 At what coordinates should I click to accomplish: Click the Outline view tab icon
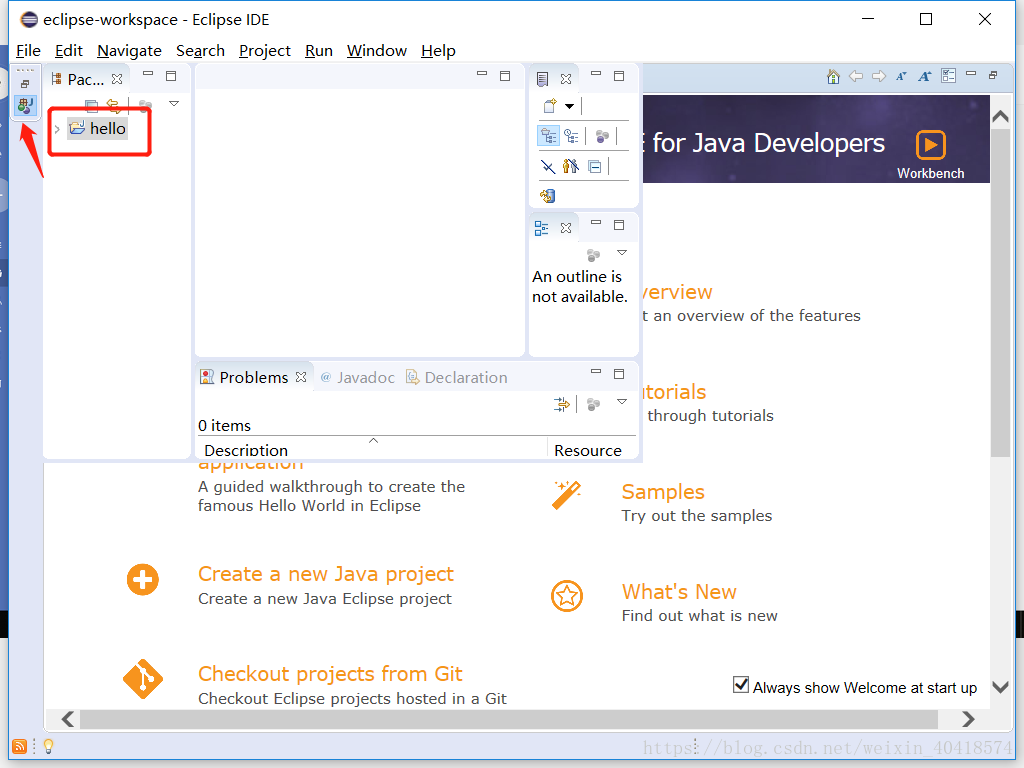point(541,228)
